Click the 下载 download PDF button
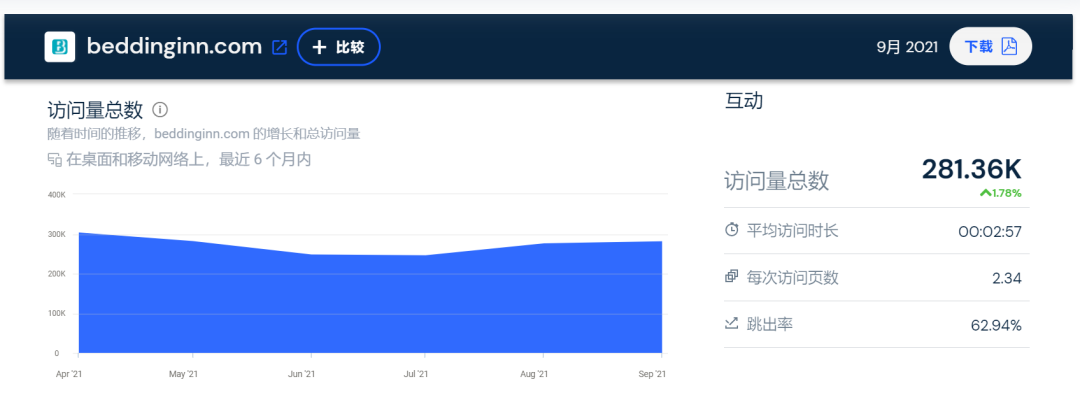The width and height of the screenshot is (1080, 393). [990, 47]
